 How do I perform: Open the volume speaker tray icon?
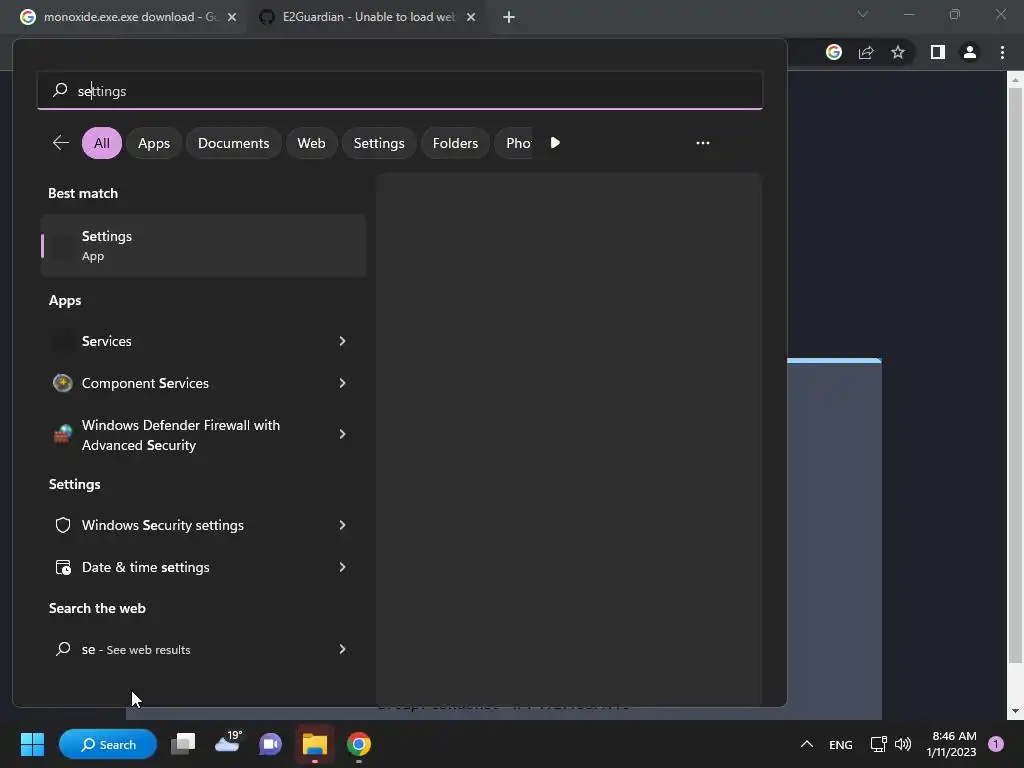click(903, 744)
